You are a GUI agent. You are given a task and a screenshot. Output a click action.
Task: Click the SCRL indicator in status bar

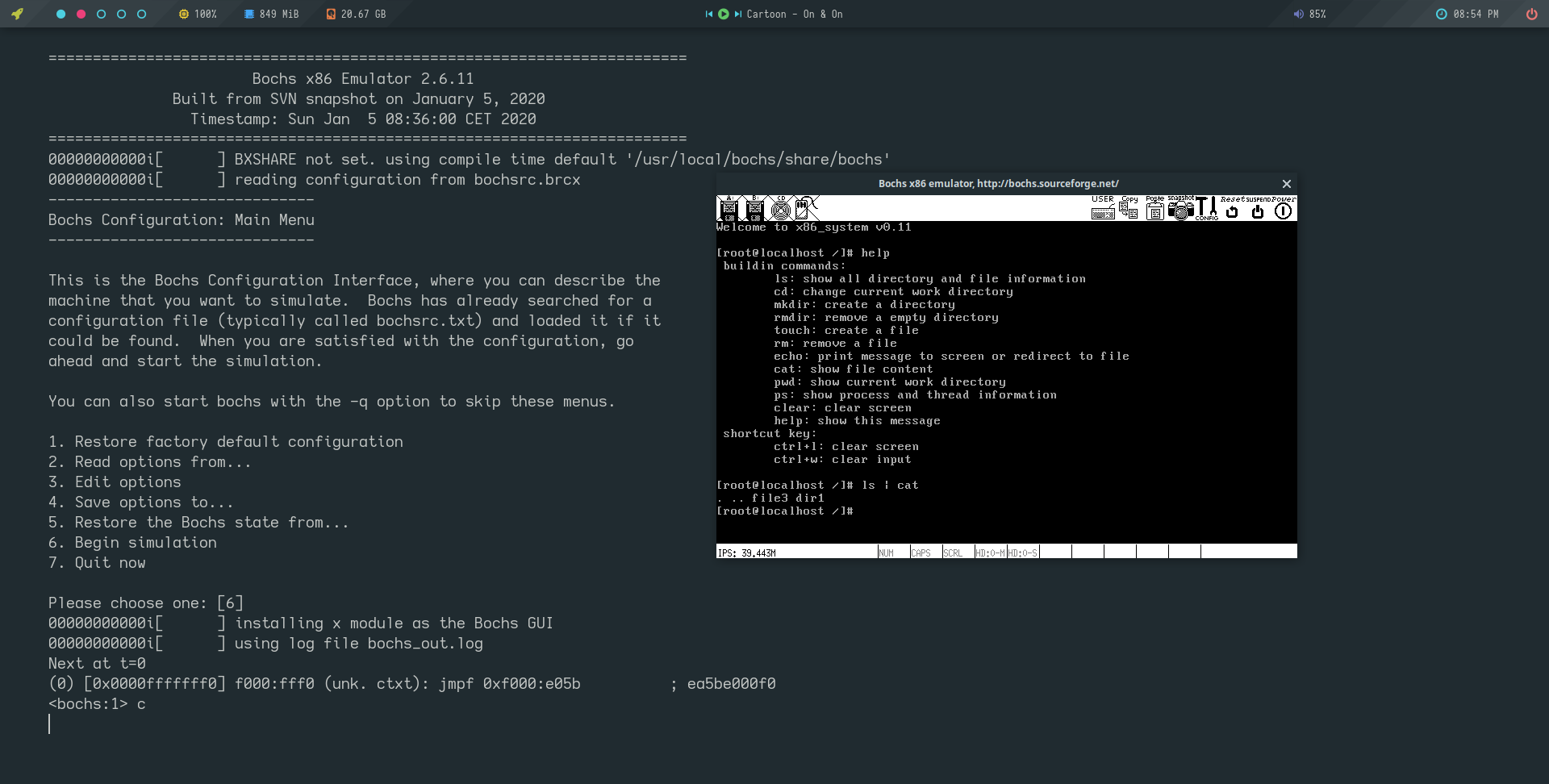click(x=953, y=553)
